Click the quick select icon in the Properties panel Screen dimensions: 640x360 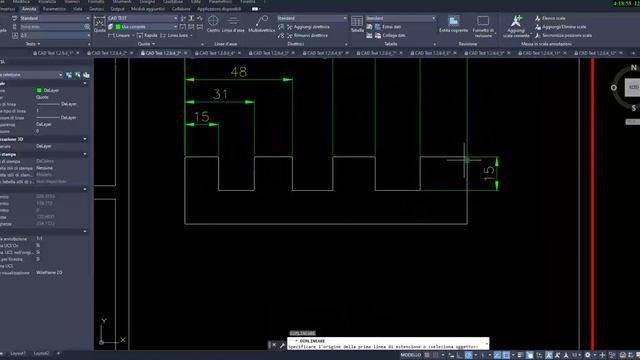coord(86,75)
